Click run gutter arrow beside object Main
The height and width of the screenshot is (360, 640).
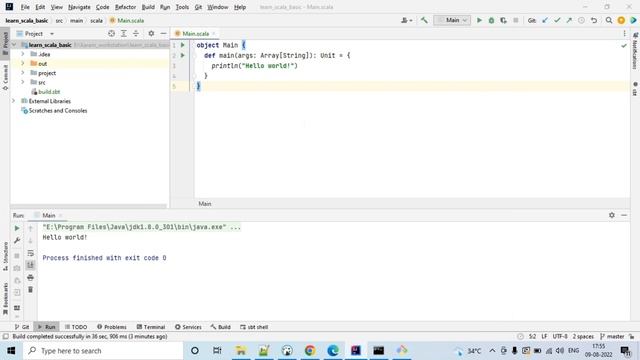(183, 45)
